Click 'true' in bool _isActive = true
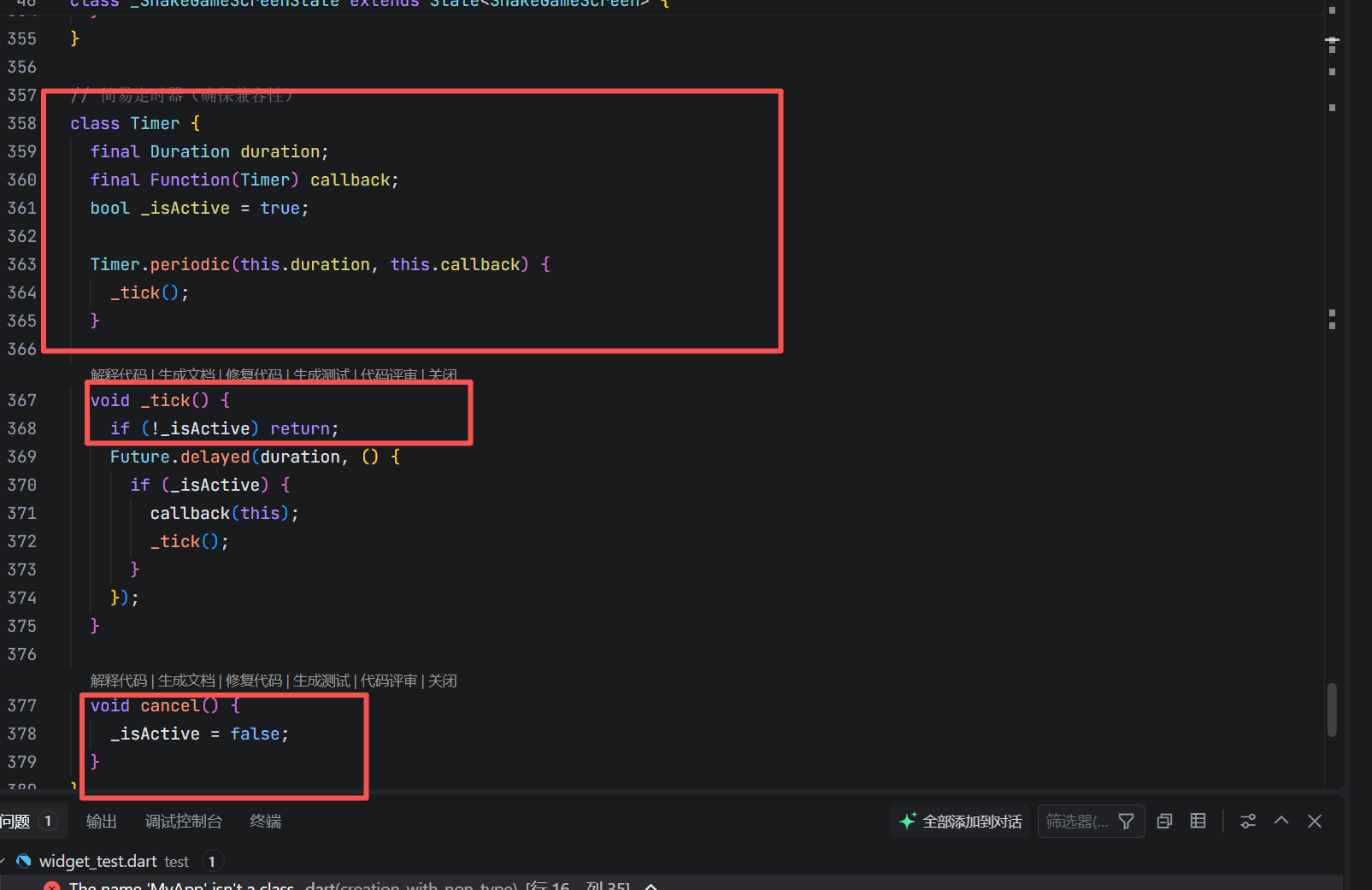This screenshot has height=890, width=1372. (x=280, y=208)
